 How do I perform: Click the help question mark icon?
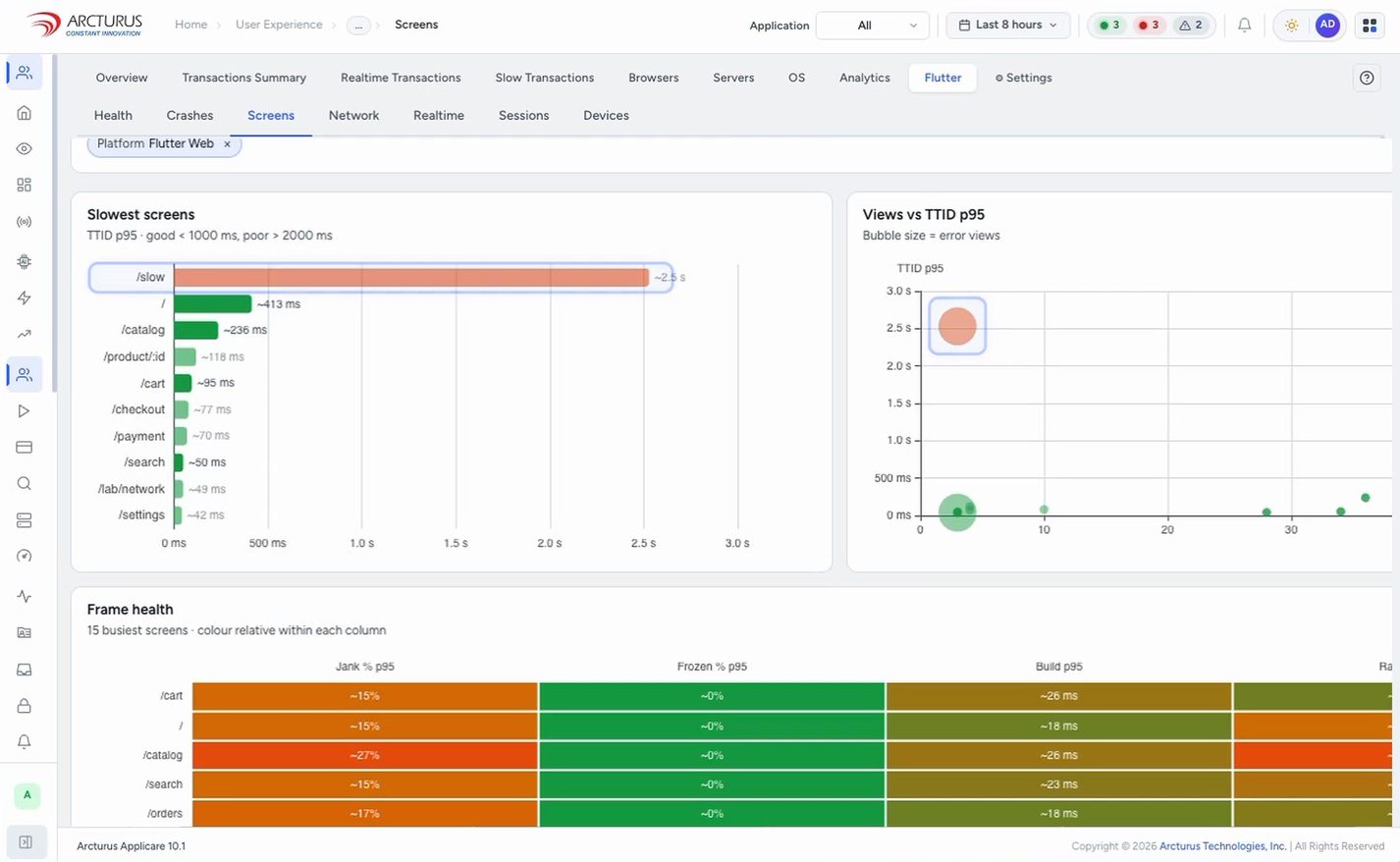1367,78
